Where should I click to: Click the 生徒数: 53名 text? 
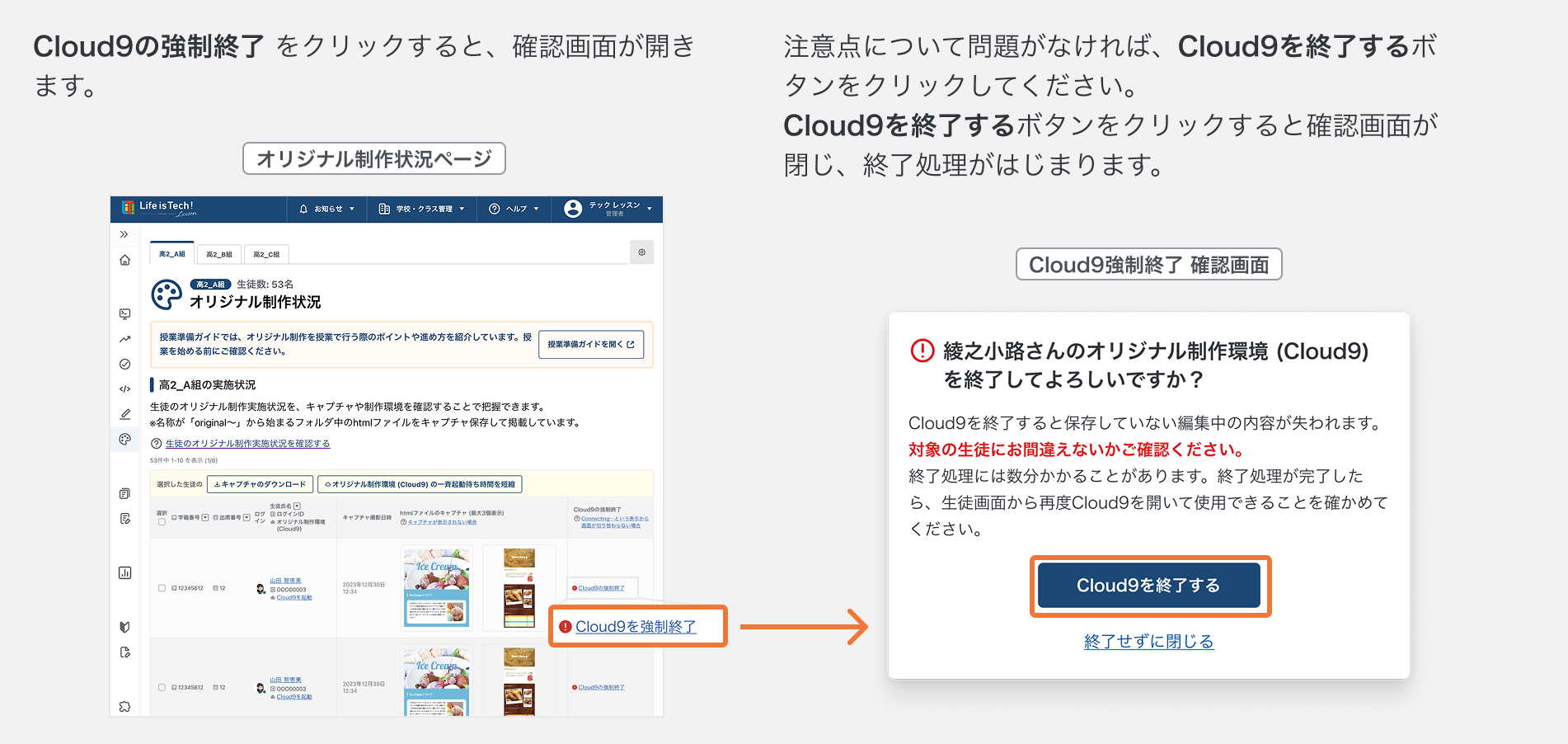click(265, 285)
